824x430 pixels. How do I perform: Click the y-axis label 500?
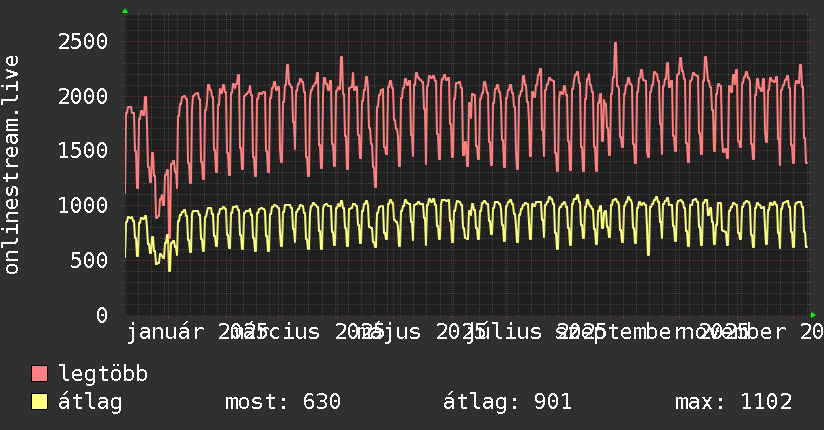(x=89, y=260)
